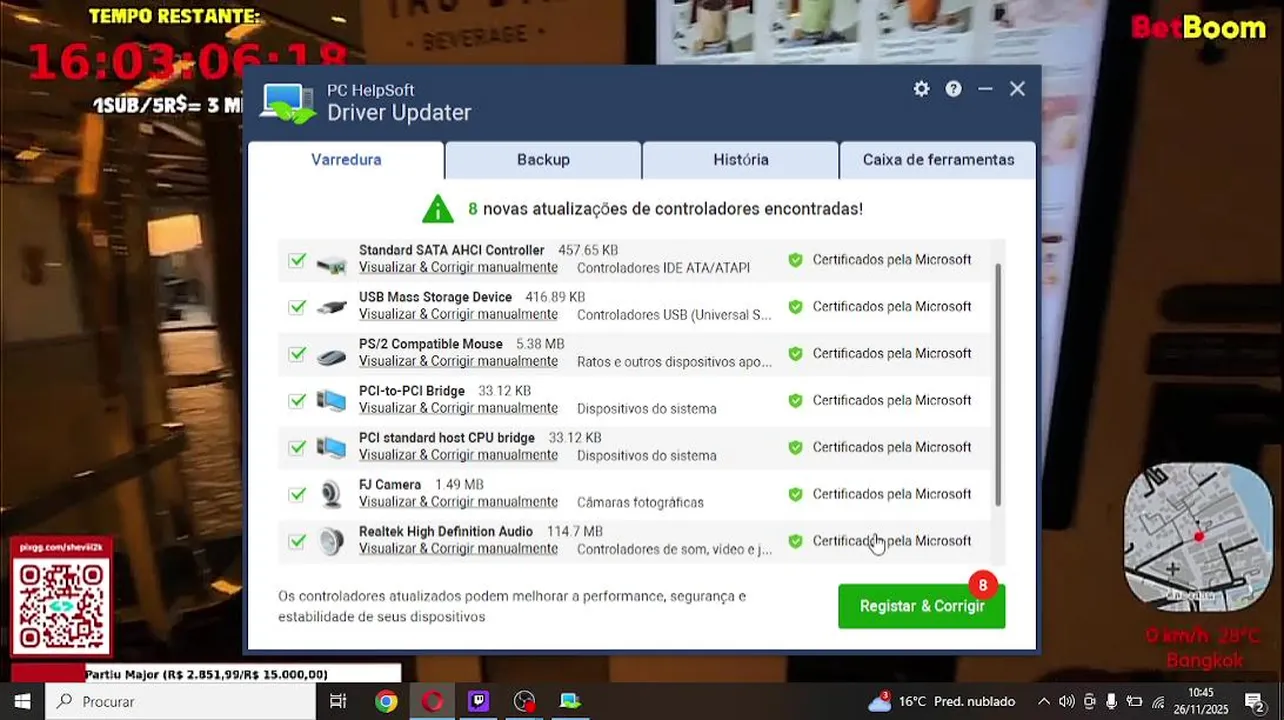
Task: Click Registar & Corrigir button
Action: [x=922, y=606]
